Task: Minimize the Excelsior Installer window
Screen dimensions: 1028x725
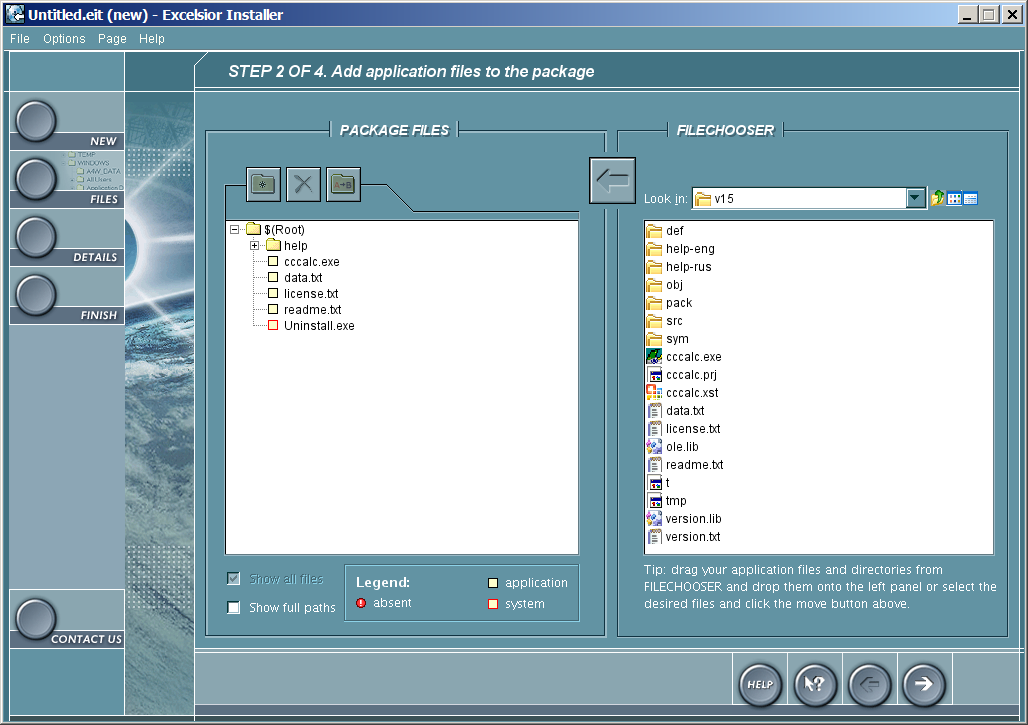Action: tap(967, 14)
